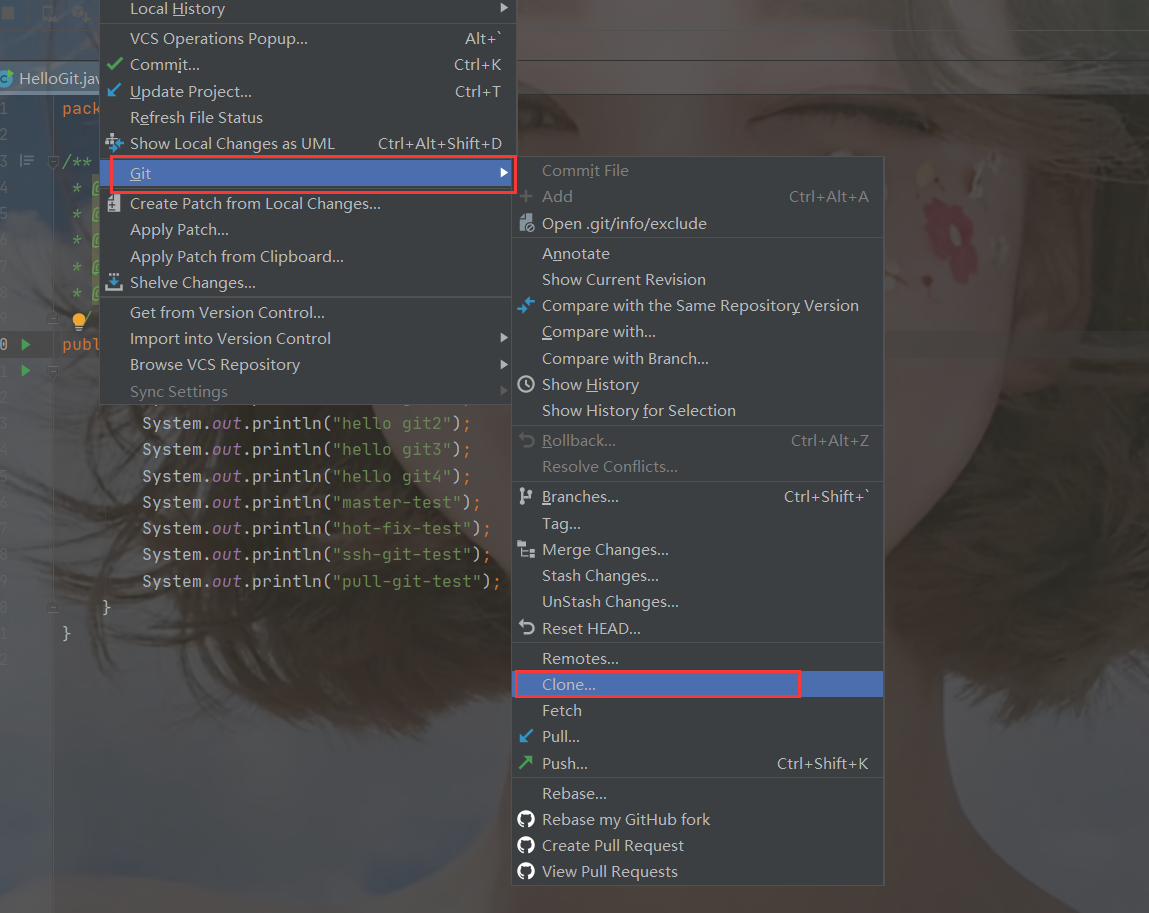The width and height of the screenshot is (1149, 913).
Task: Click the "ssh-git-test" println line
Action: [317, 555]
